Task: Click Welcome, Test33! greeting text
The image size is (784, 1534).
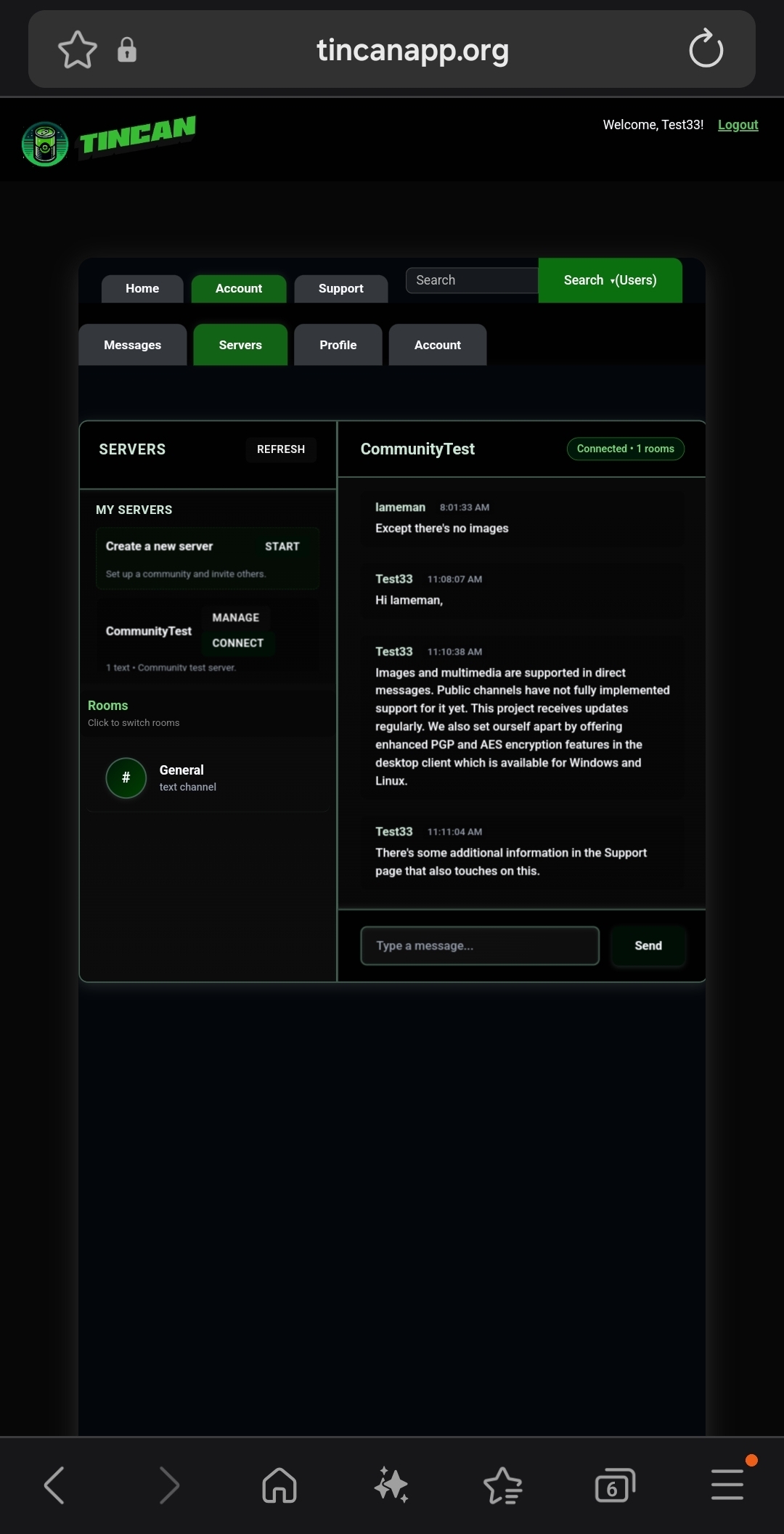Action: pos(653,125)
